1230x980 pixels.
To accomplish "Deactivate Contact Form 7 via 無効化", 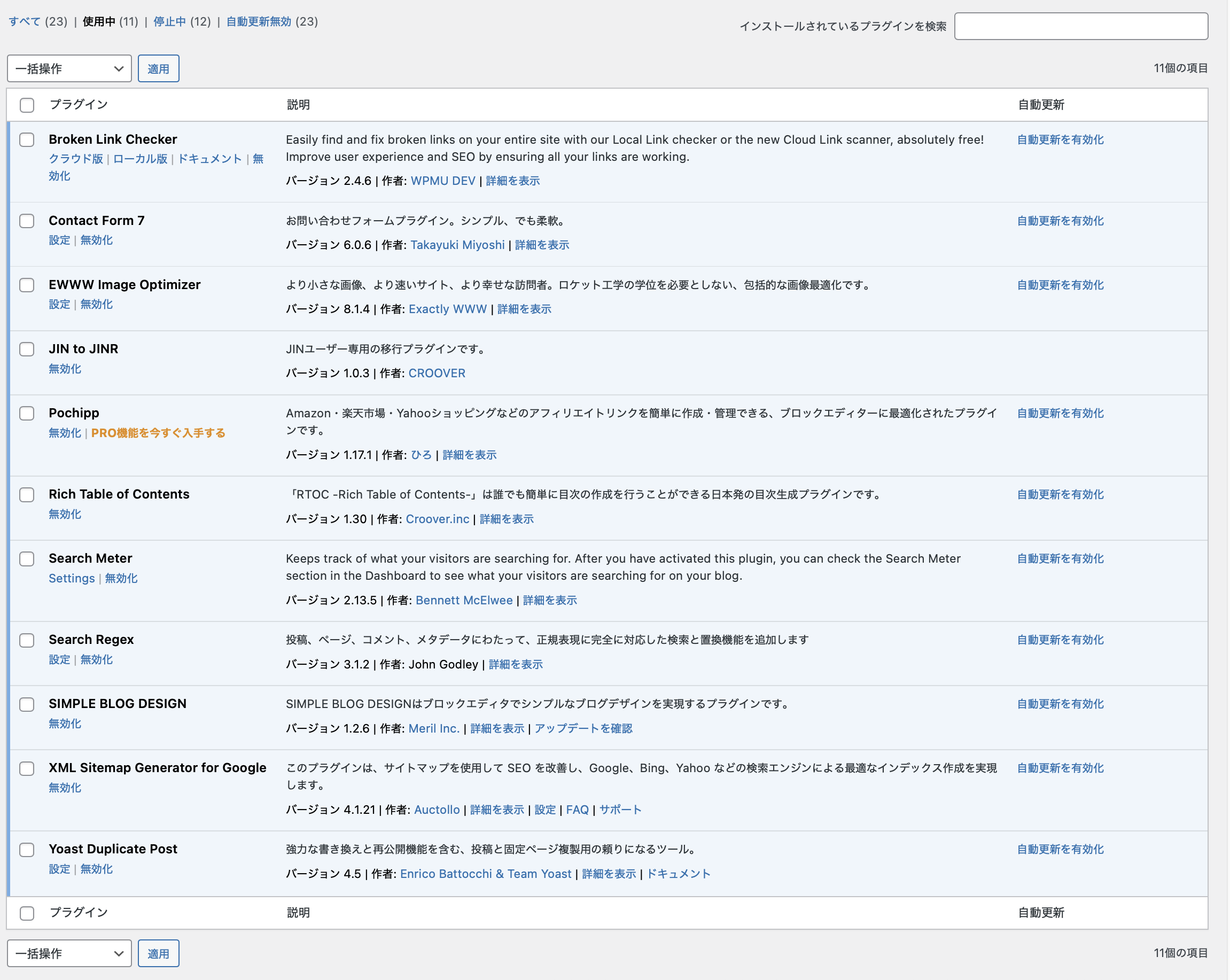I will 96,240.
